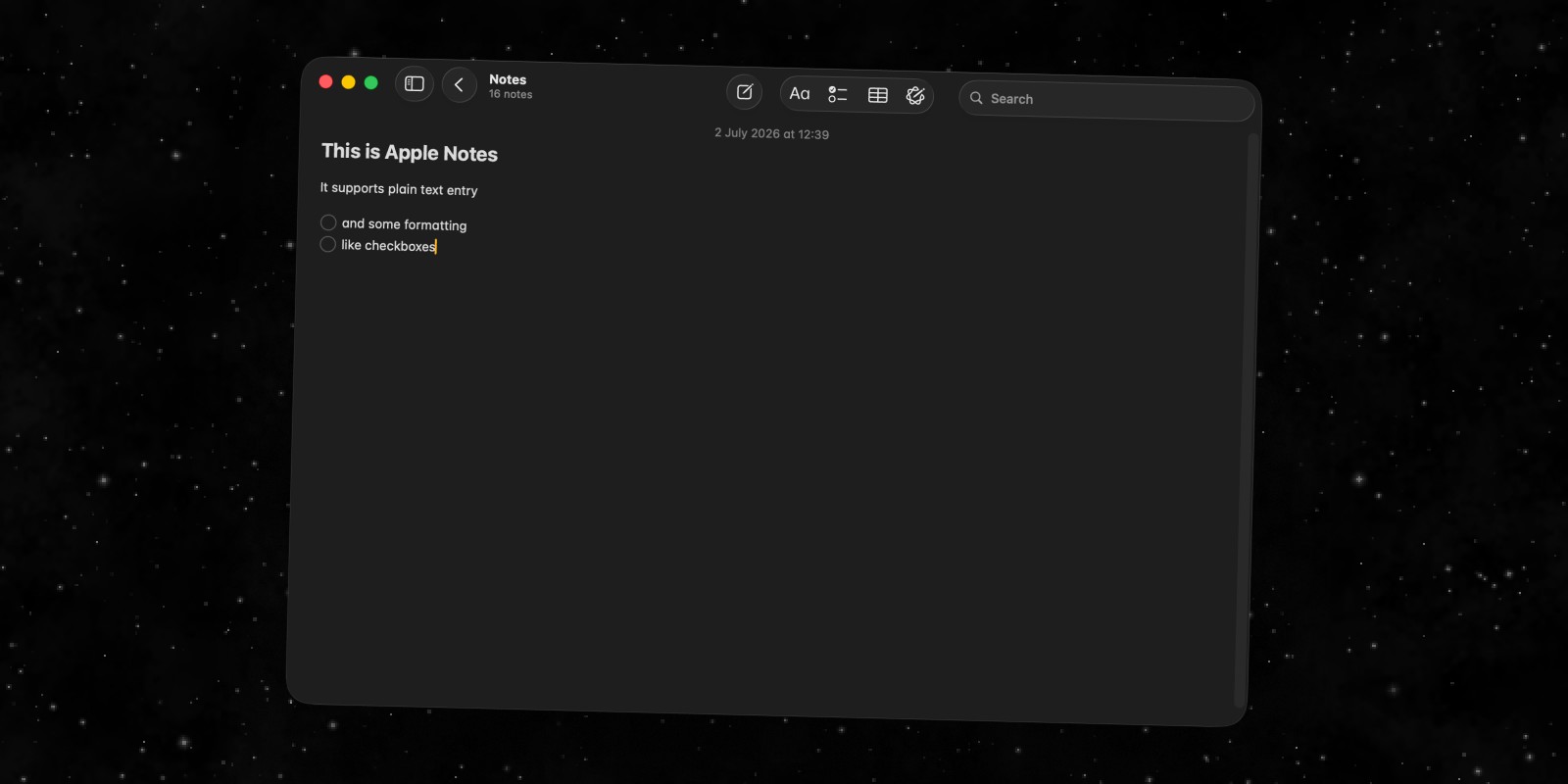Click the 'Notes' folder title
Screen dimensions: 1568x784
tap(508, 79)
